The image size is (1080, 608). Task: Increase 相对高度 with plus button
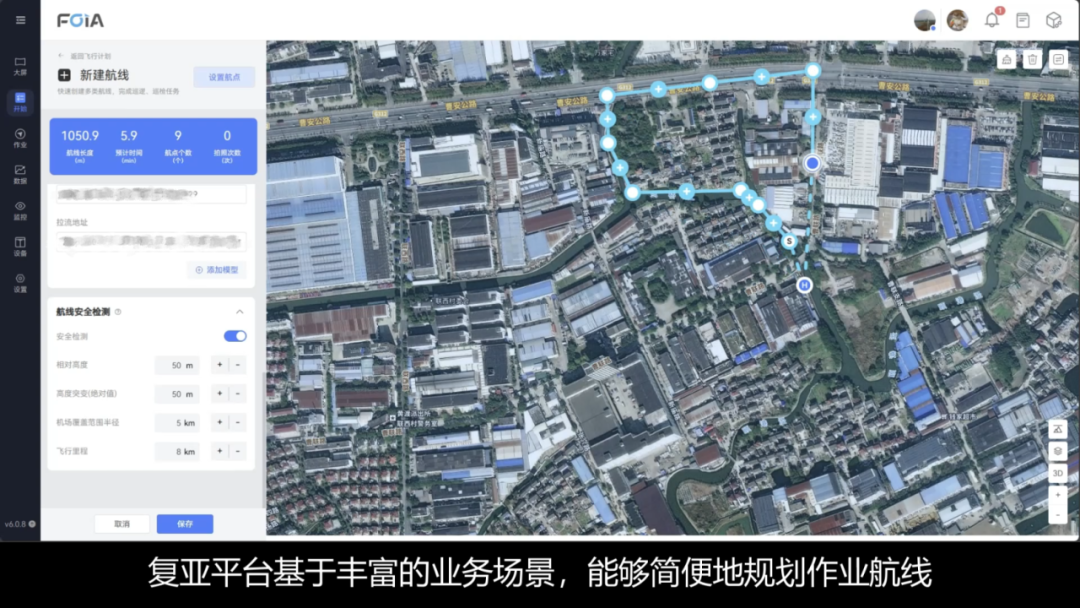(220, 366)
